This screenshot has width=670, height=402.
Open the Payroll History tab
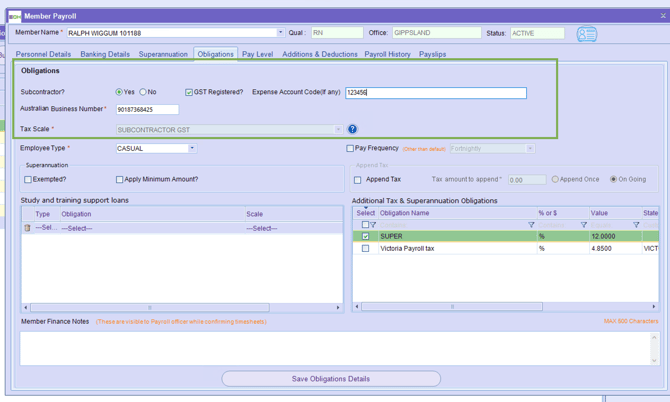[x=387, y=54]
